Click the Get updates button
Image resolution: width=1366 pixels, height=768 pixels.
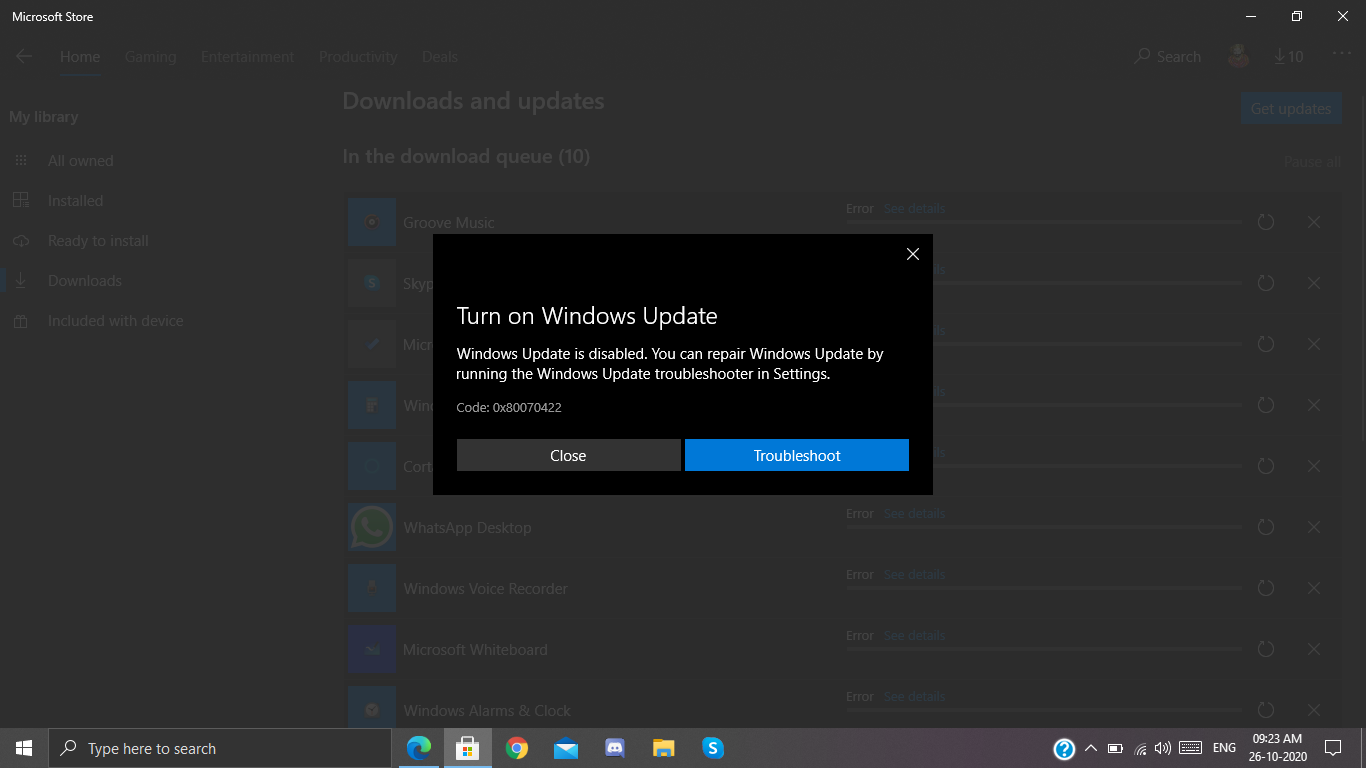[x=1290, y=108]
